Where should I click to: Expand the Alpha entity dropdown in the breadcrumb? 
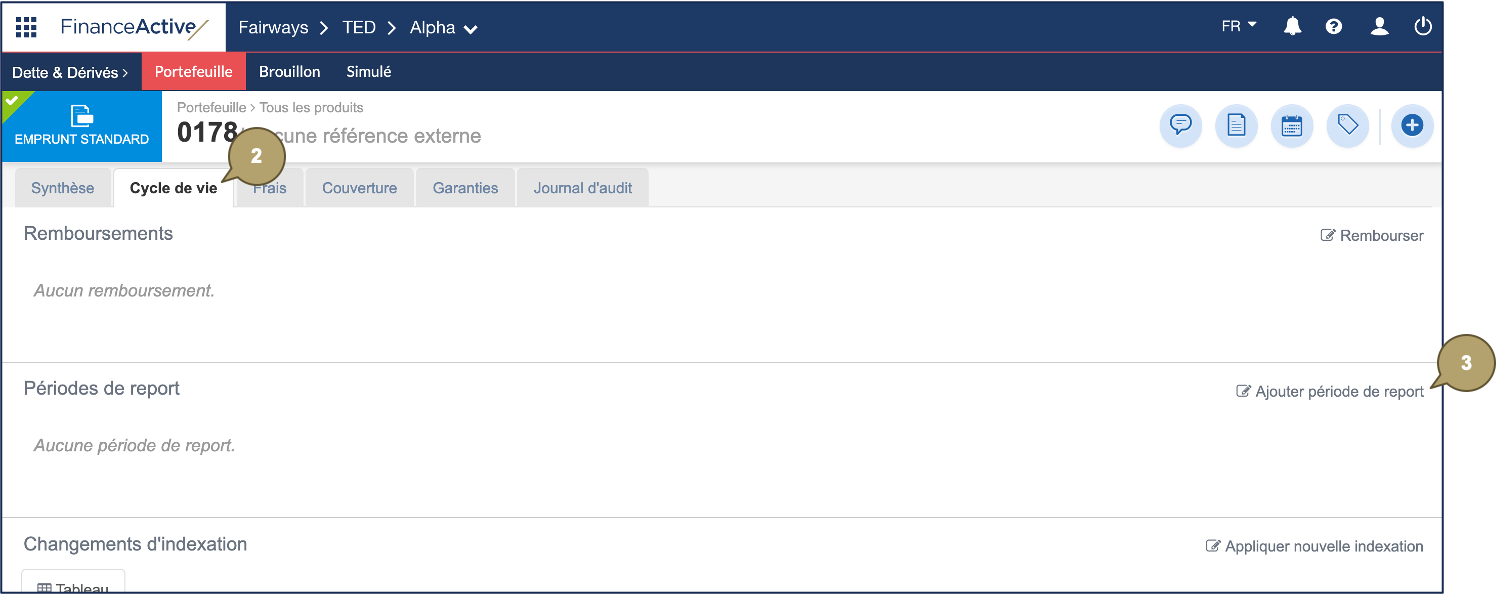442,28
